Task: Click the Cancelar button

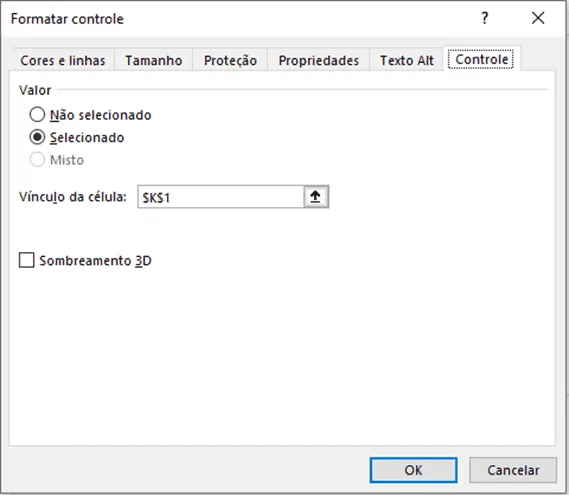Action: point(513,470)
